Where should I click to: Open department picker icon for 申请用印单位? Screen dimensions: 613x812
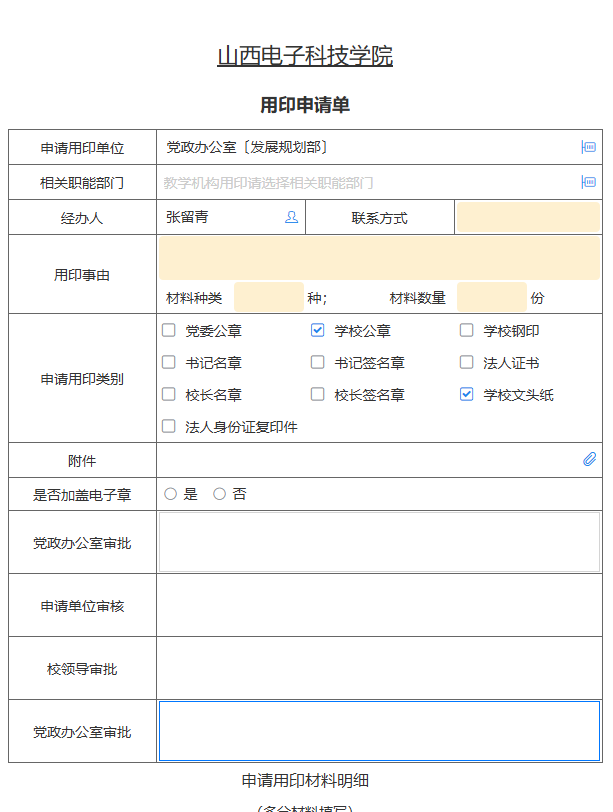tap(589, 147)
